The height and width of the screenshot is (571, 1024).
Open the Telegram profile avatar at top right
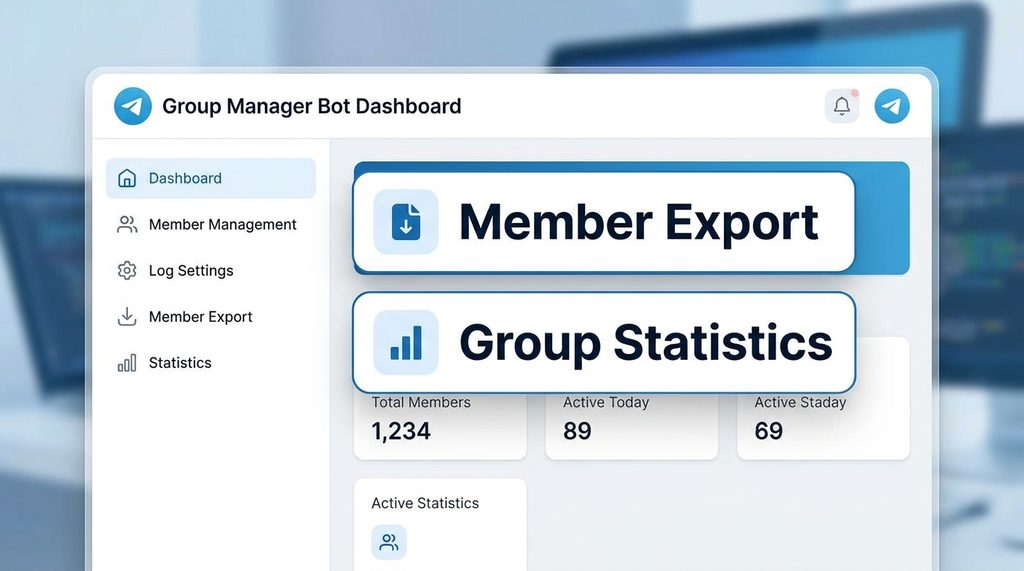tap(892, 106)
